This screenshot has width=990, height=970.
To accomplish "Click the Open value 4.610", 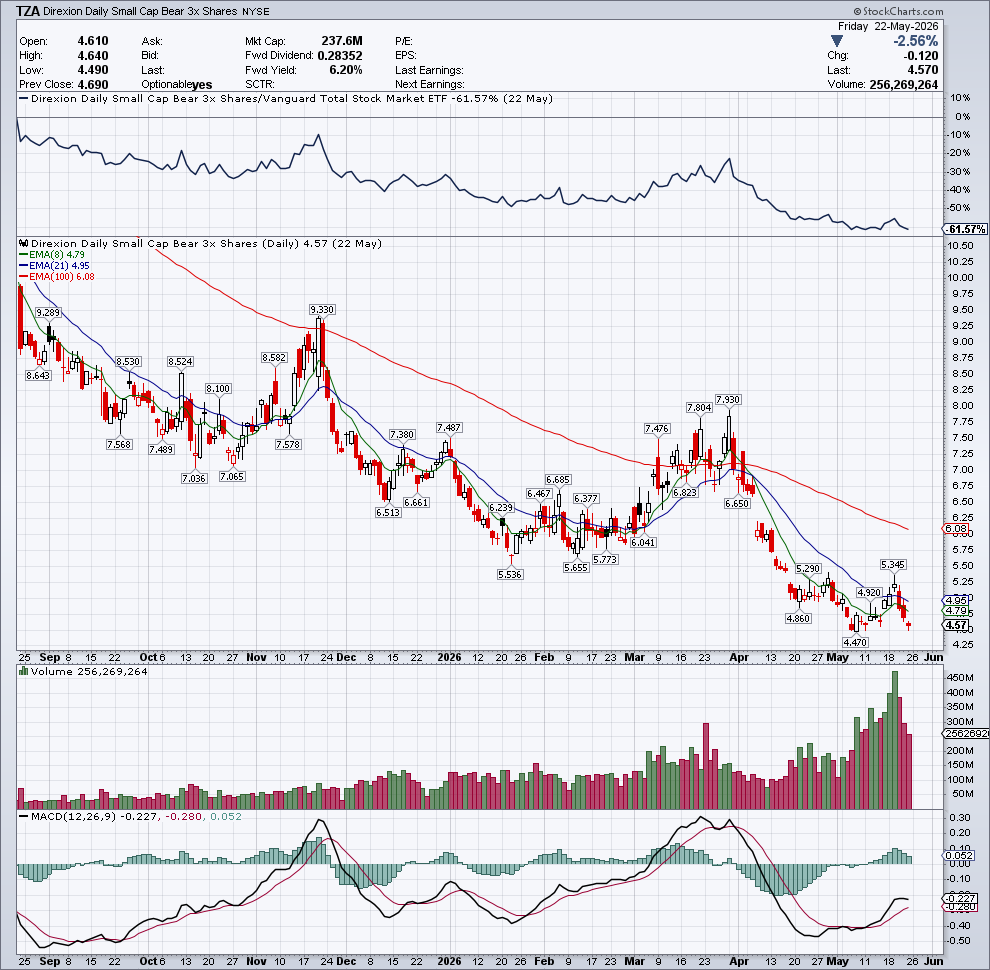I will 93,41.
